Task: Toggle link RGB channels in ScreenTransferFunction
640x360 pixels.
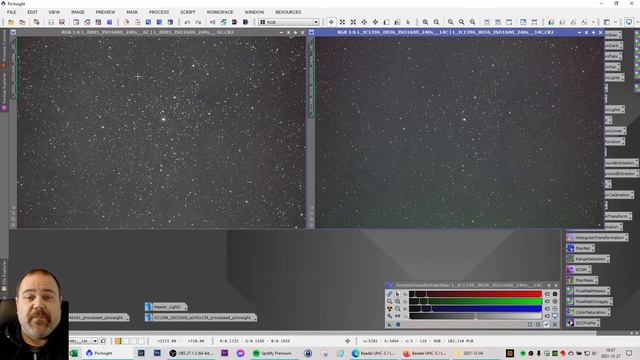Action: 389,294
